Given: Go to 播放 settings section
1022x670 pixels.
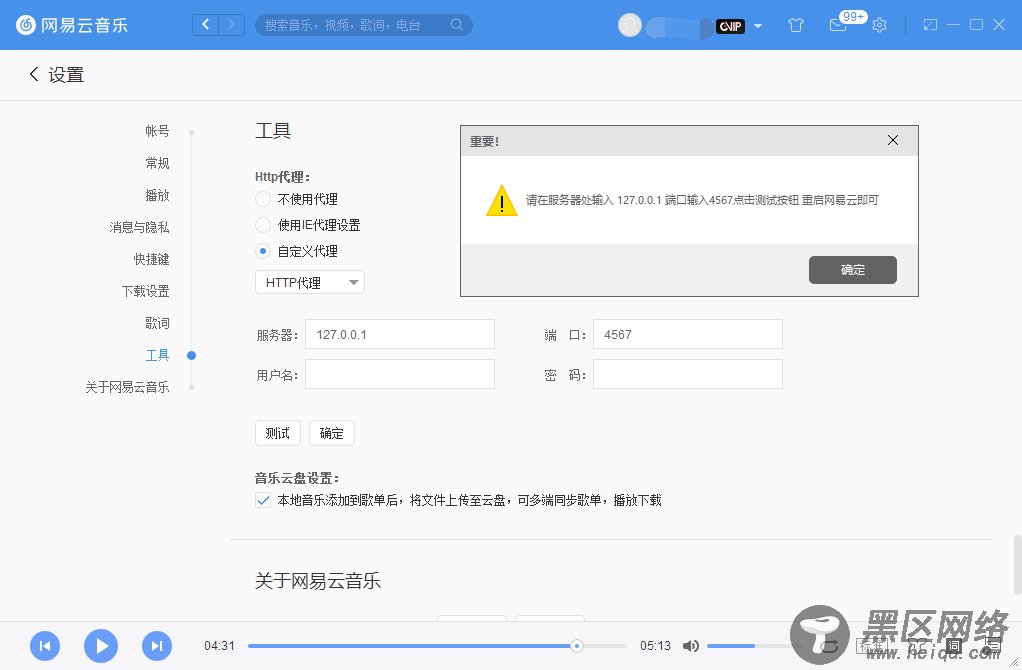Looking at the screenshot, I should (157, 195).
